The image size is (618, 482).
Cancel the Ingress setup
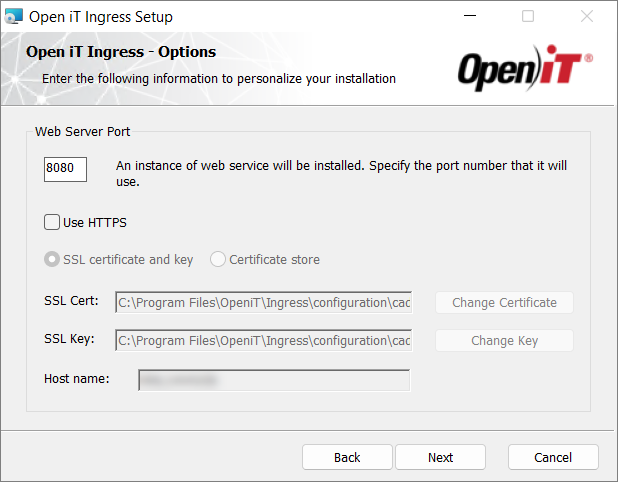(x=553, y=457)
